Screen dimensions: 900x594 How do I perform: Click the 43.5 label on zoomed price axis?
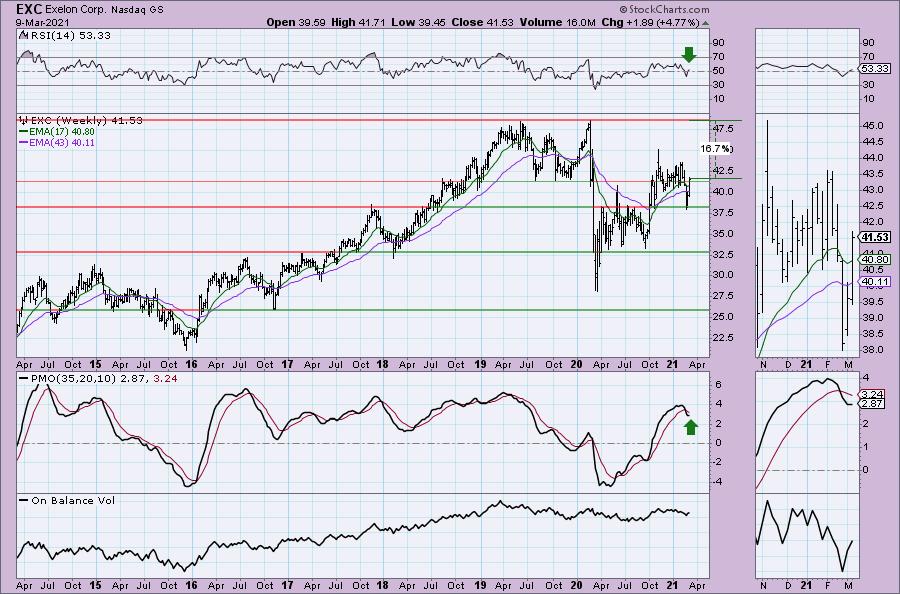point(872,174)
